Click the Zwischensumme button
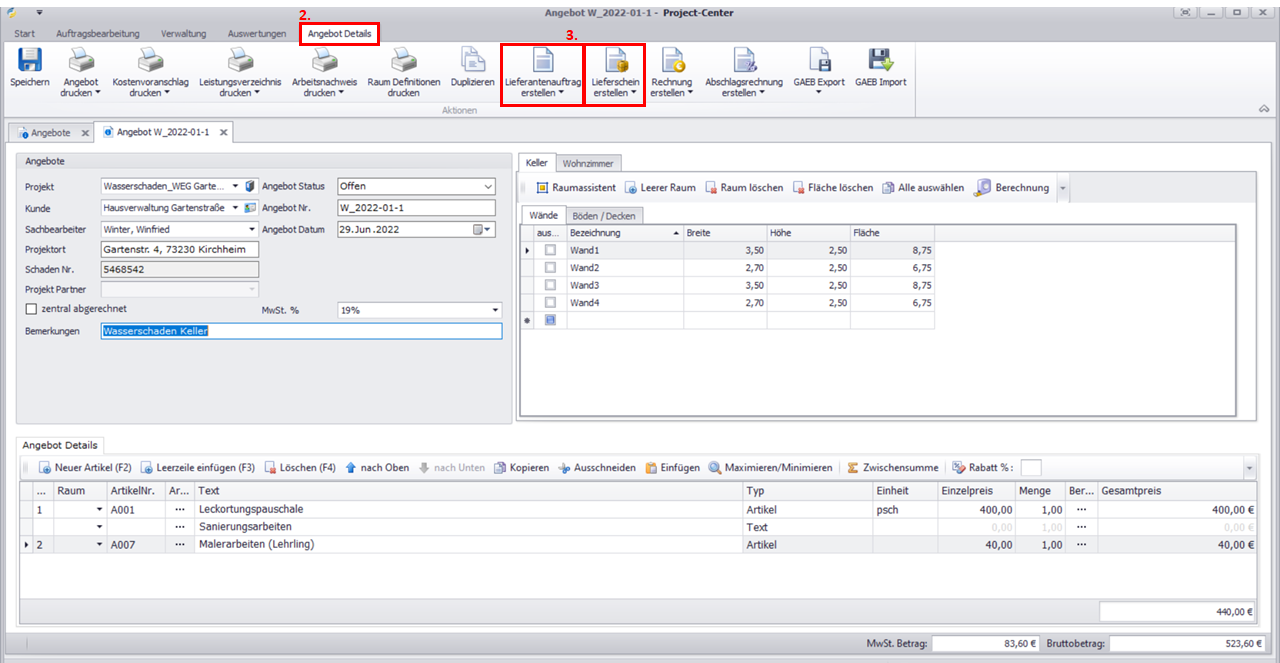This screenshot has height=663, width=1280. pyautogui.click(x=892, y=467)
